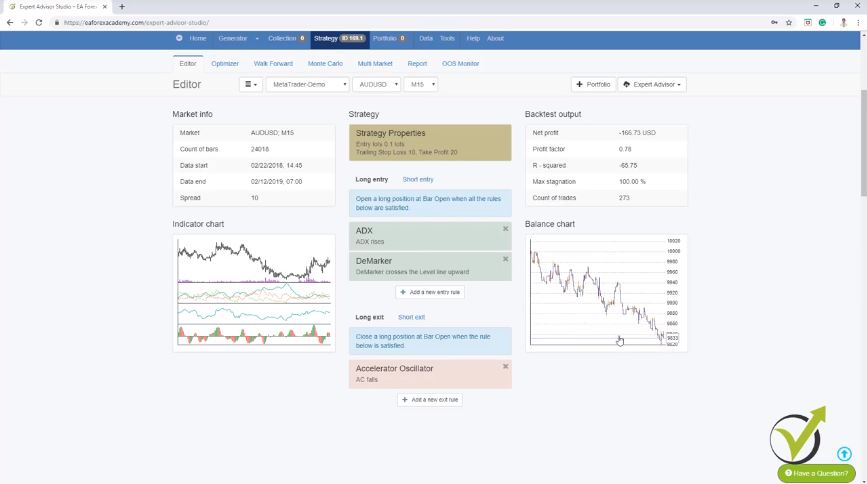867x484 pixels.
Task: Remove the ADX entry rule
Action: click(505, 229)
